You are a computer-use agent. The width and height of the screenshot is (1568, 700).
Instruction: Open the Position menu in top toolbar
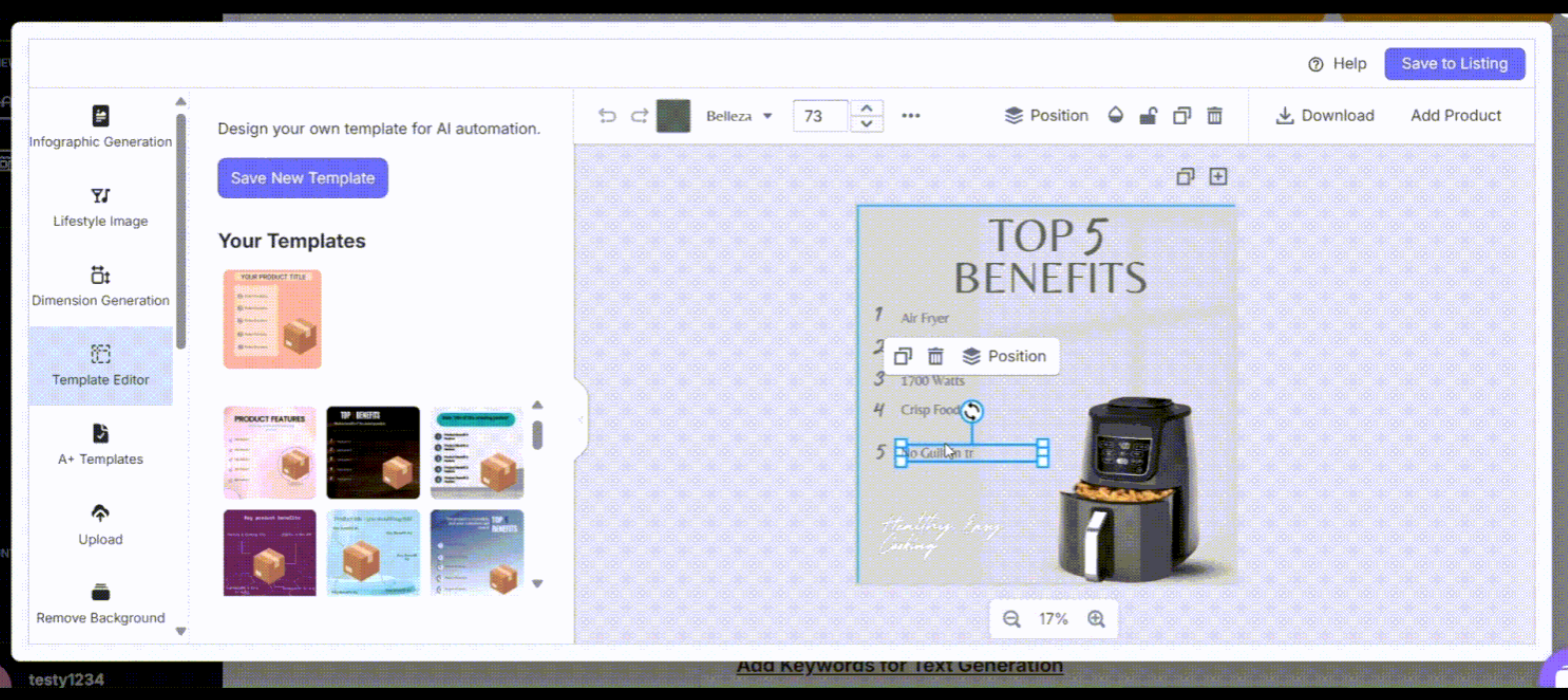[1046, 116]
